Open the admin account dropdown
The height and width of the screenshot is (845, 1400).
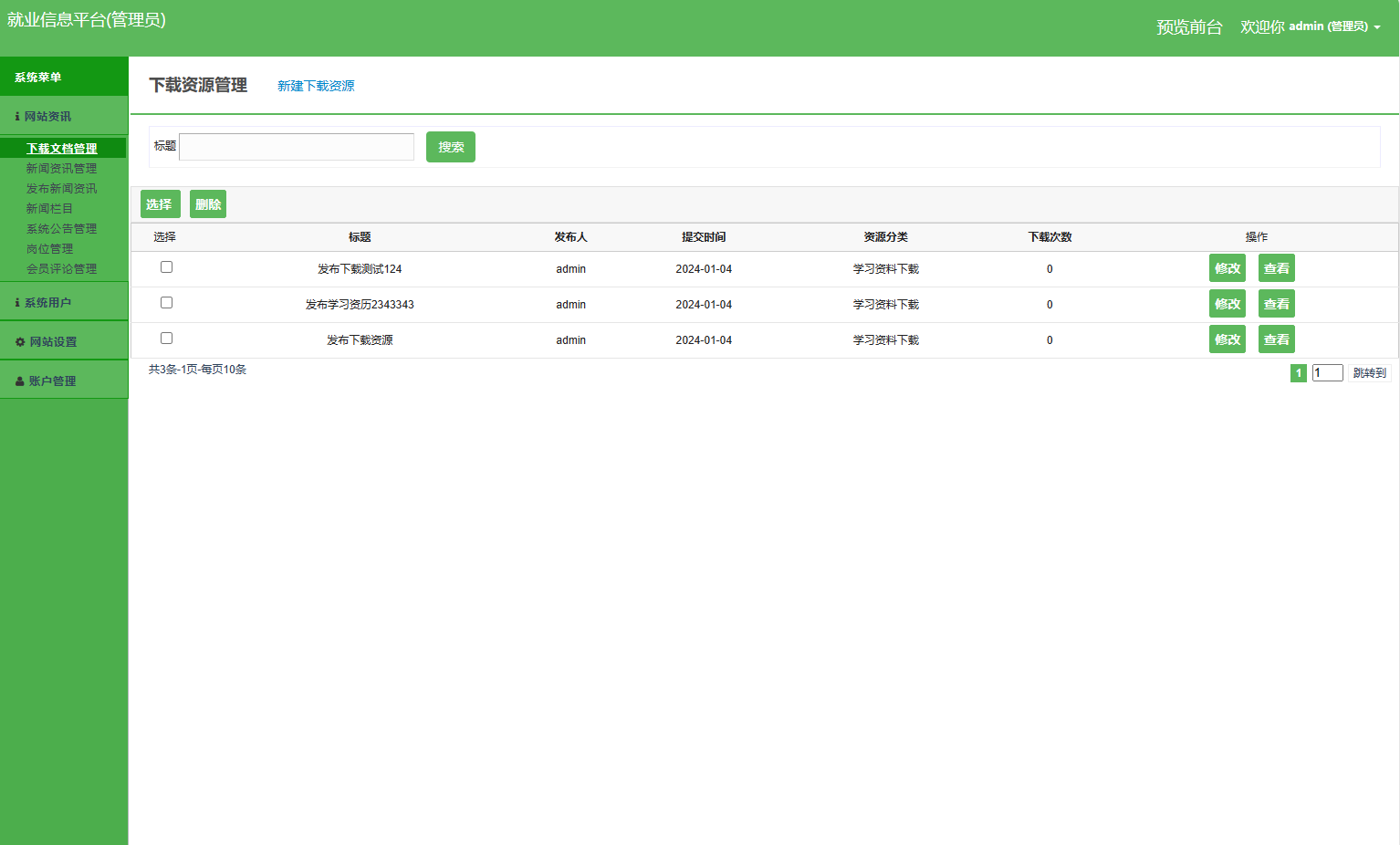(1332, 26)
